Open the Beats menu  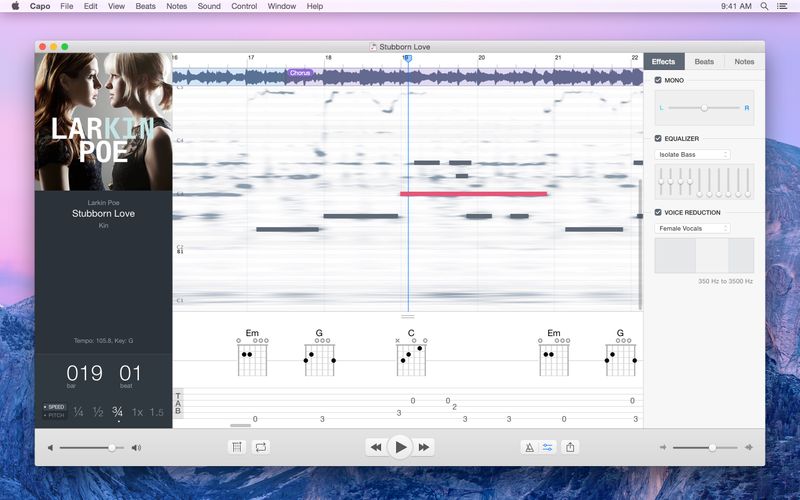point(145,6)
